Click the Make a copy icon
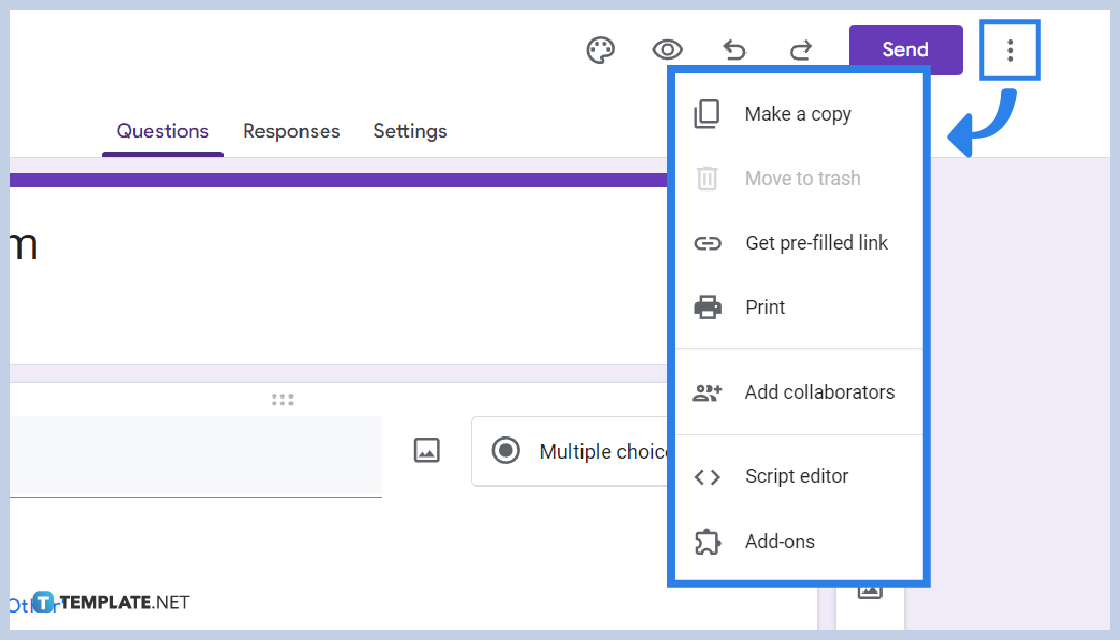The width and height of the screenshot is (1120, 640). (x=707, y=114)
